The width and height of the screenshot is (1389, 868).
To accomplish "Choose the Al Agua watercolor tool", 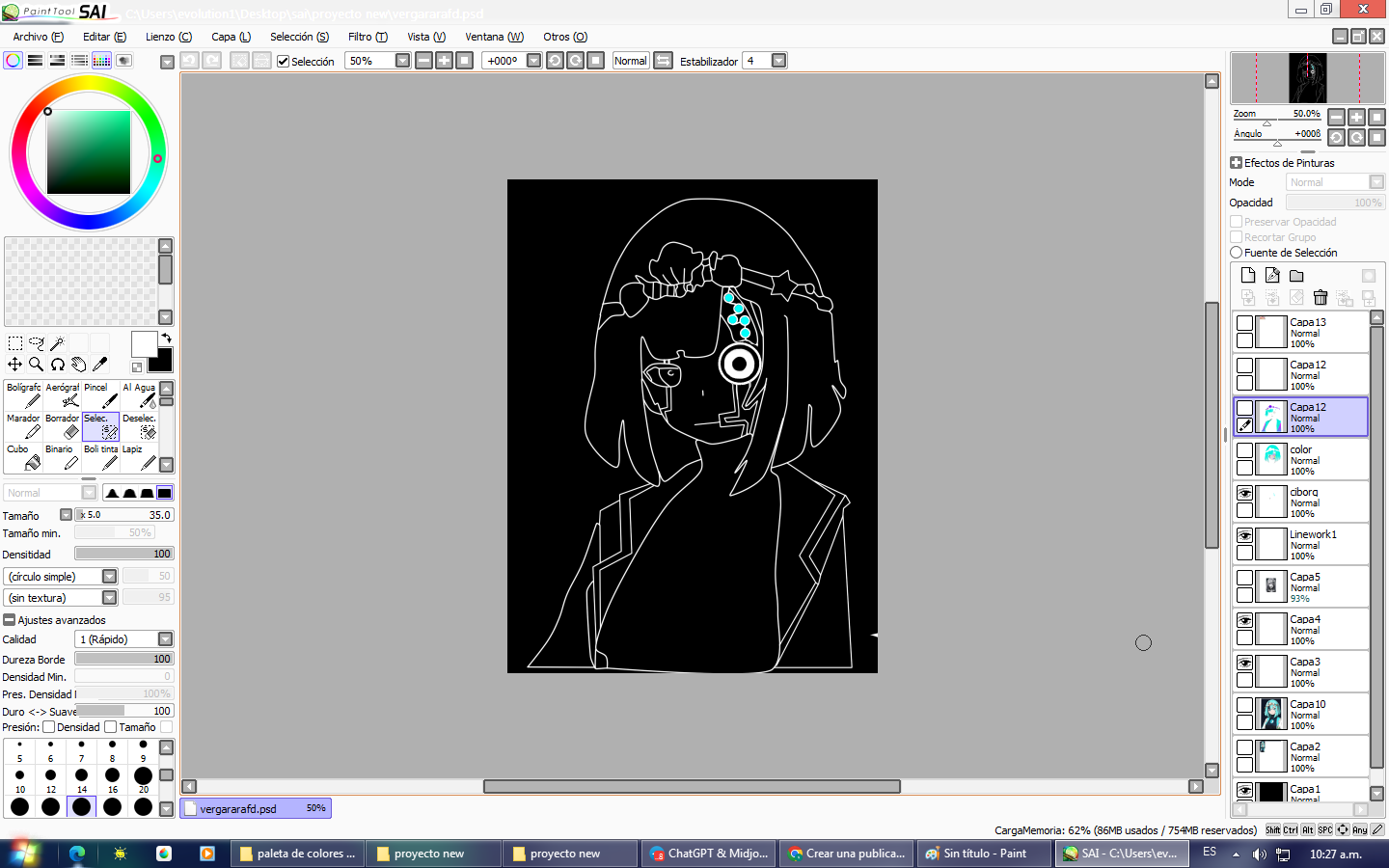I will point(139,395).
